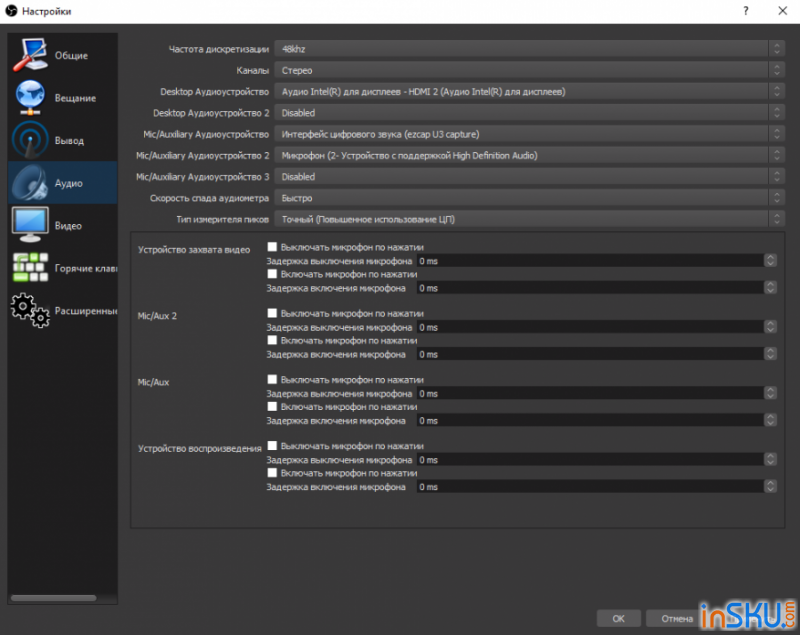Screen dimensions: 800x635
Task: Edit Задержка выключения микрофона for Mic/Aux 2
Action: pyautogui.click(x=596, y=327)
